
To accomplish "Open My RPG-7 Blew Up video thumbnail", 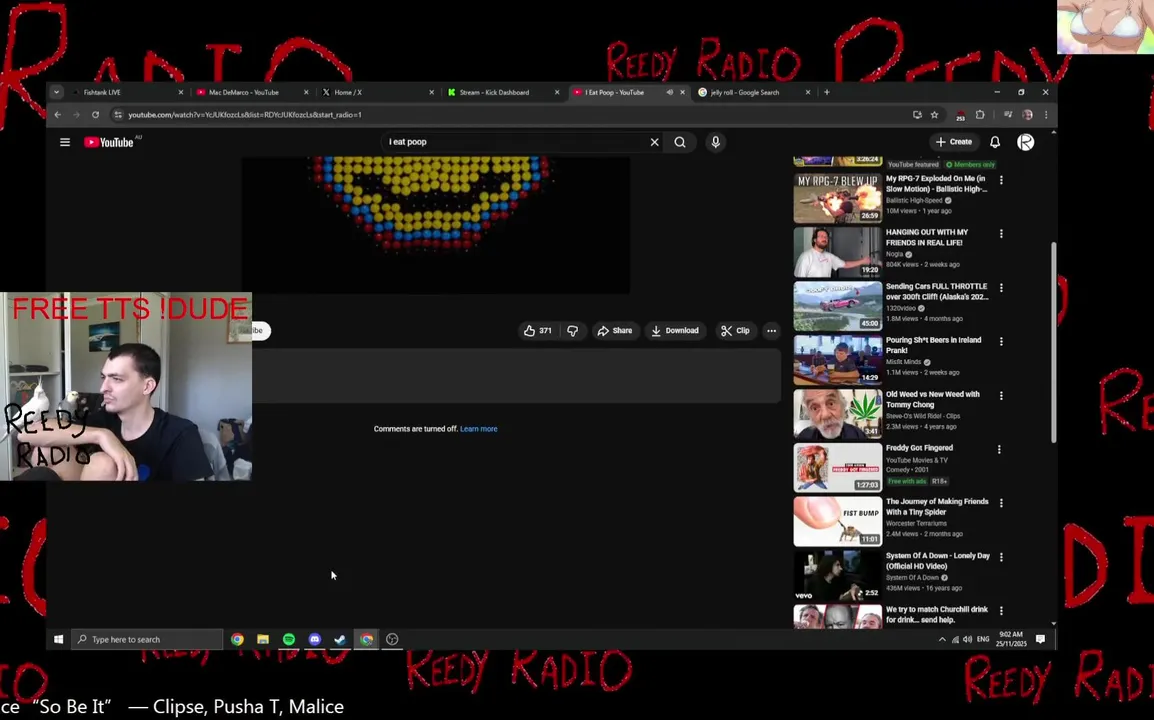I will 838,197.
